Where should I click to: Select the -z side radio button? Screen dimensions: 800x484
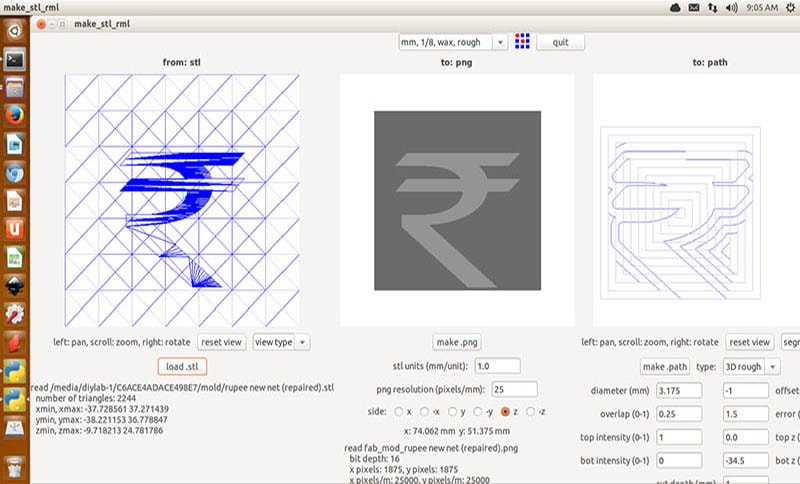tap(531, 412)
